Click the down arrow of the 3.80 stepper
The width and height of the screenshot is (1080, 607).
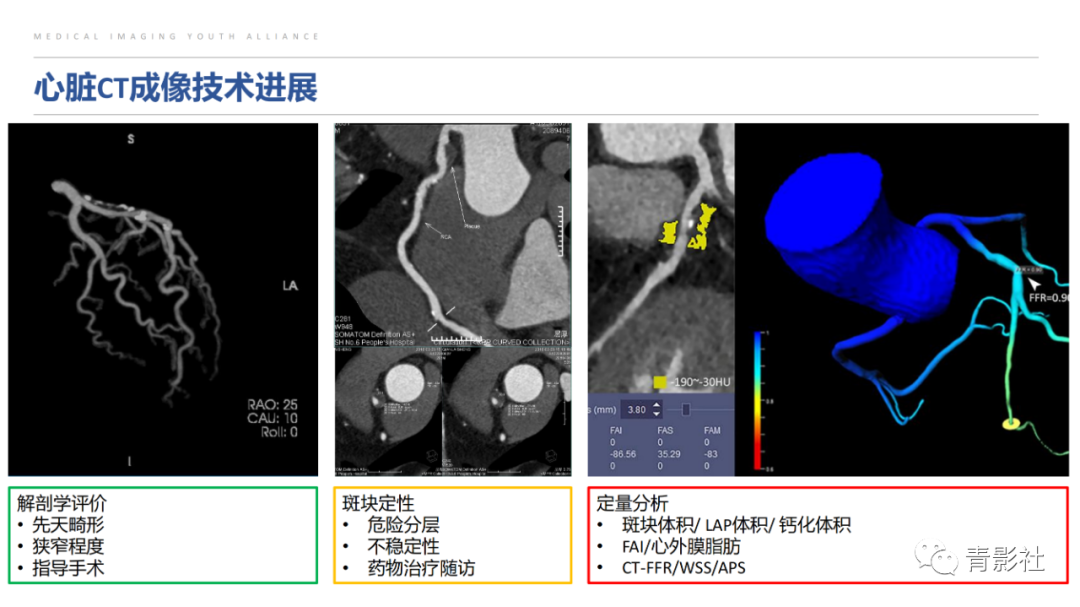656,413
